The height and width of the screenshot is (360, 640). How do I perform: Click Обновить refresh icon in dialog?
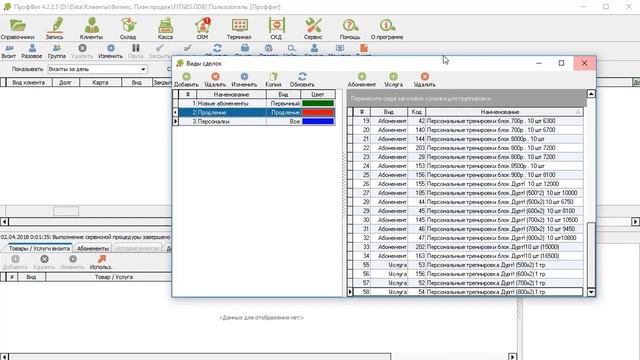click(x=302, y=80)
